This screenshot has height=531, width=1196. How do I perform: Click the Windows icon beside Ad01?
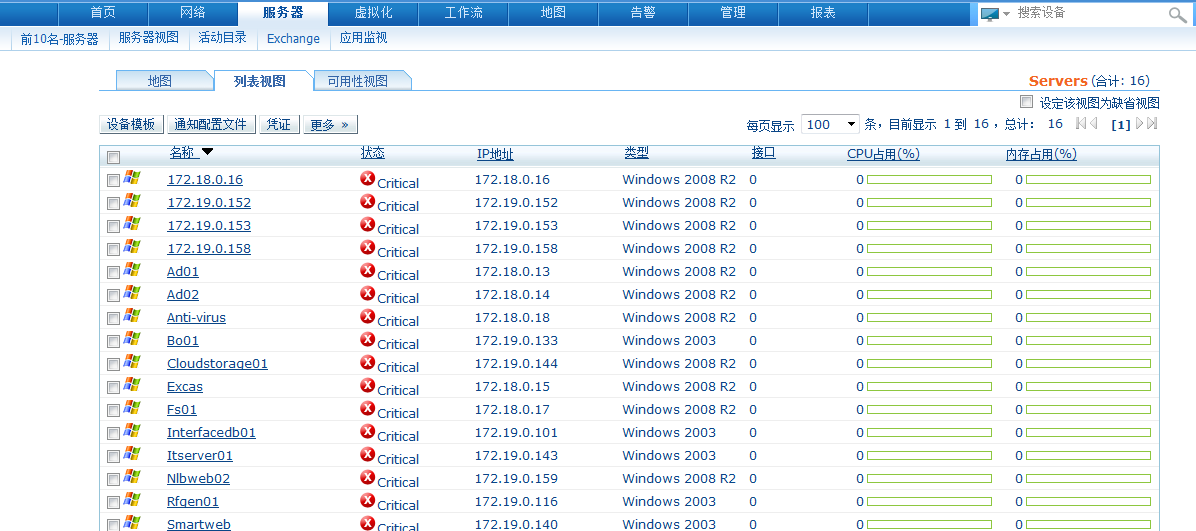(132, 270)
